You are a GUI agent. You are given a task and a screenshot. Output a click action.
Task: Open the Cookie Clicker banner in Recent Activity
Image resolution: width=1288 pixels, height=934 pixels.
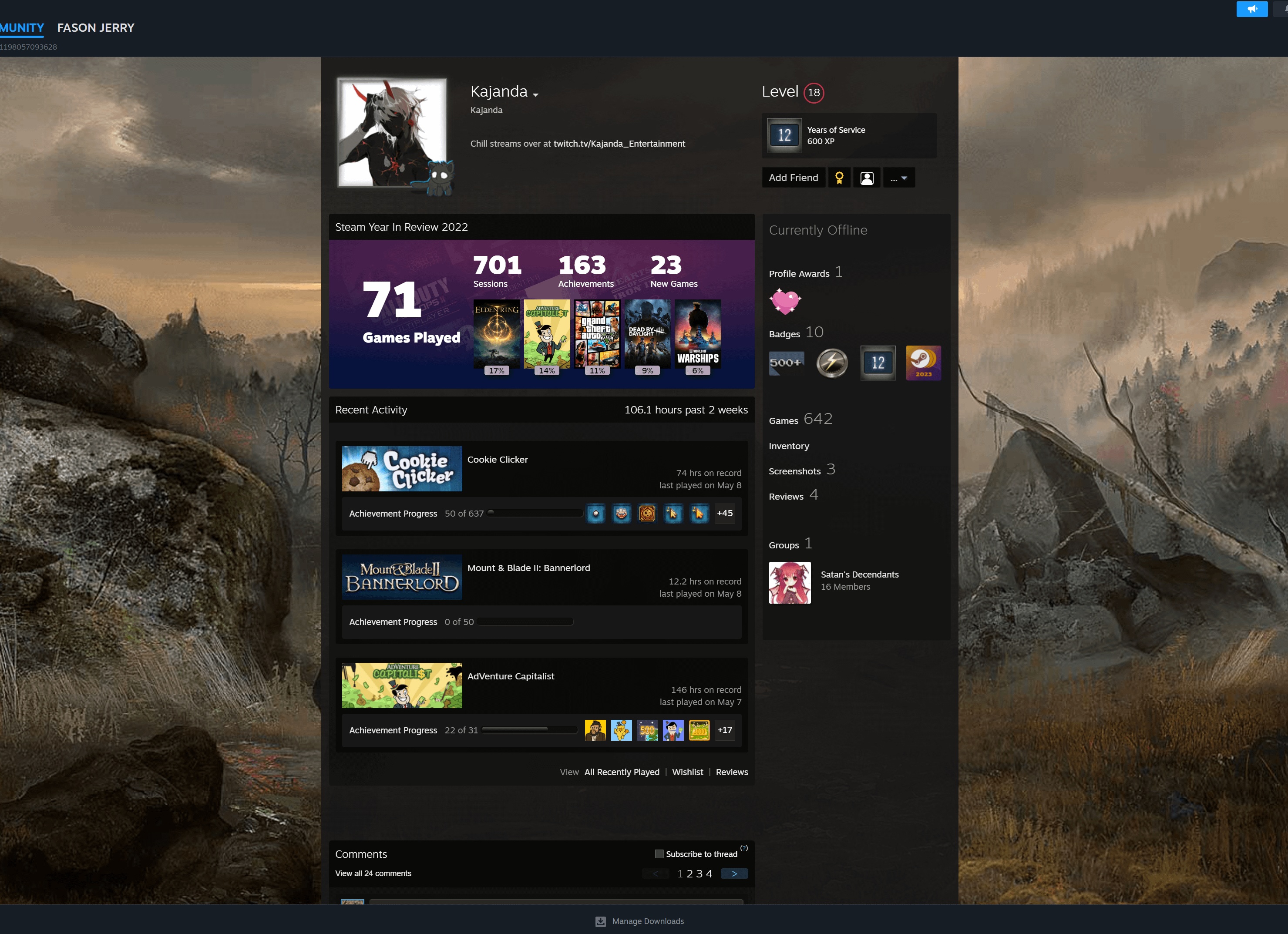point(402,468)
